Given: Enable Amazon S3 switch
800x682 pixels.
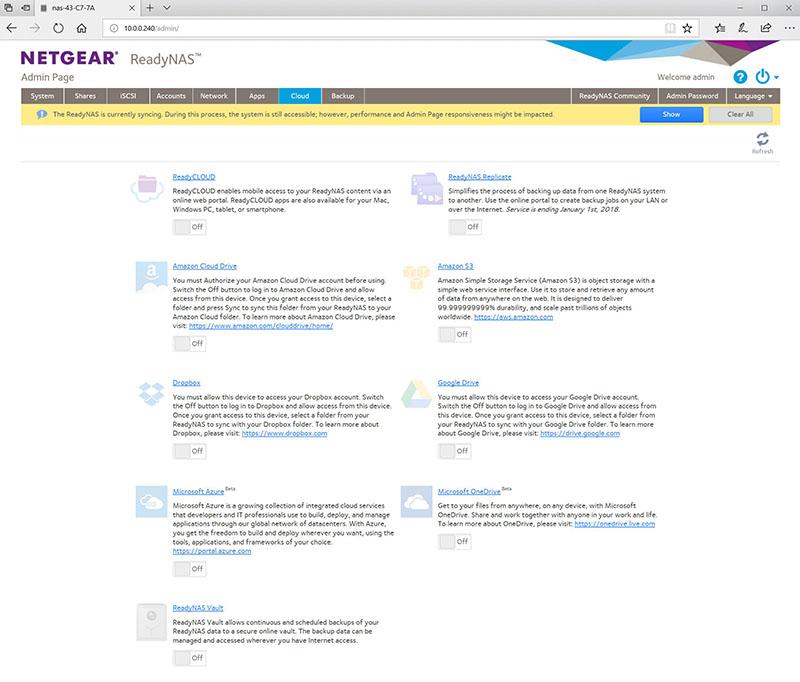Looking at the screenshot, I should 454,335.
